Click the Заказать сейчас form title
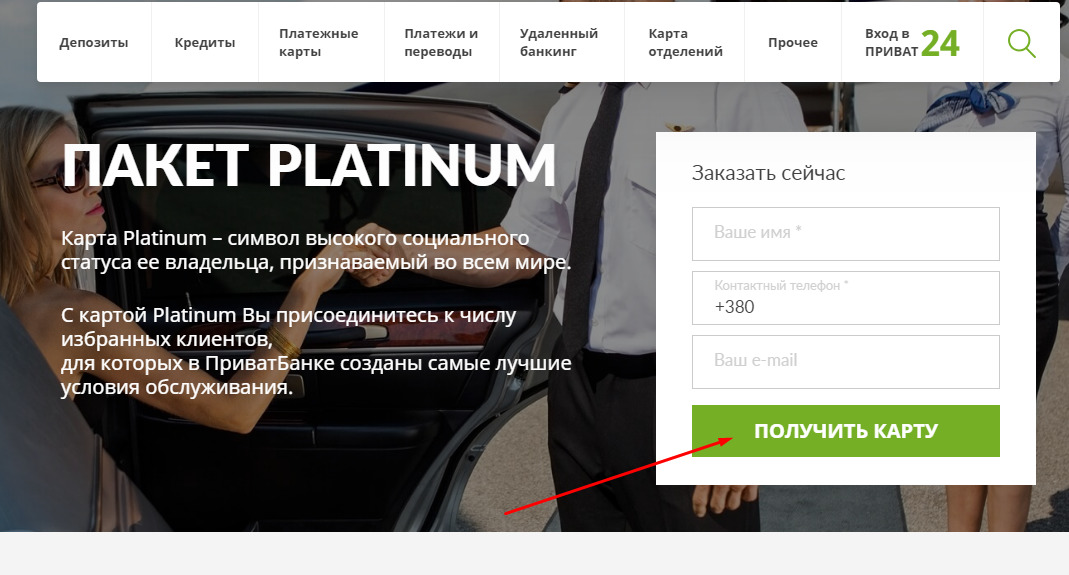The width and height of the screenshot is (1069, 575). [768, 173]
